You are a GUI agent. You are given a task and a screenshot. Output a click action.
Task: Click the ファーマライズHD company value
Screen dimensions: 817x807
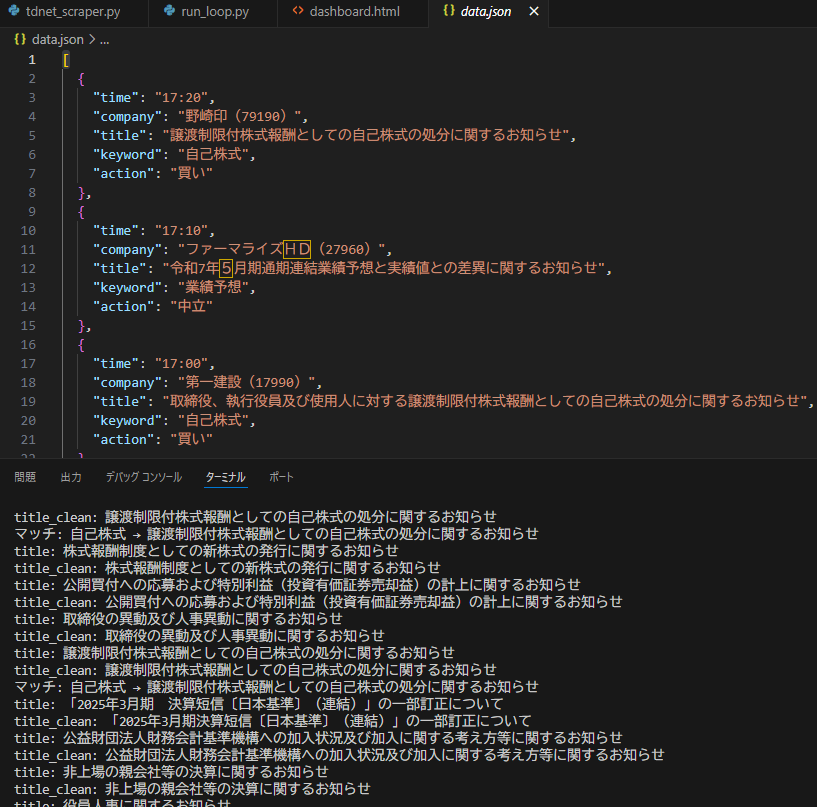point(281,249)
